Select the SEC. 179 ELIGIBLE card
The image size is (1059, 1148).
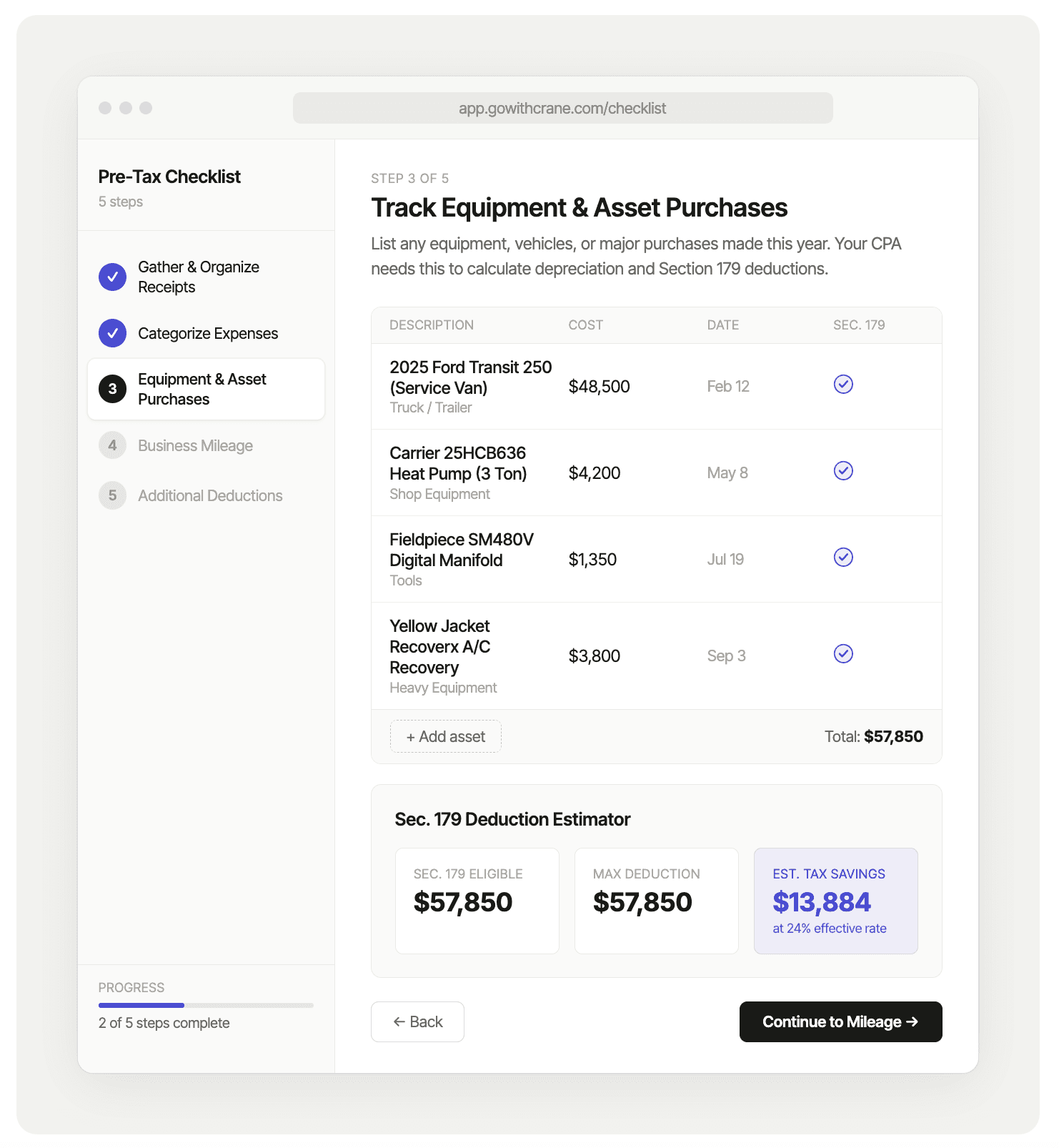pyautogui.click(x=477, y=901)
